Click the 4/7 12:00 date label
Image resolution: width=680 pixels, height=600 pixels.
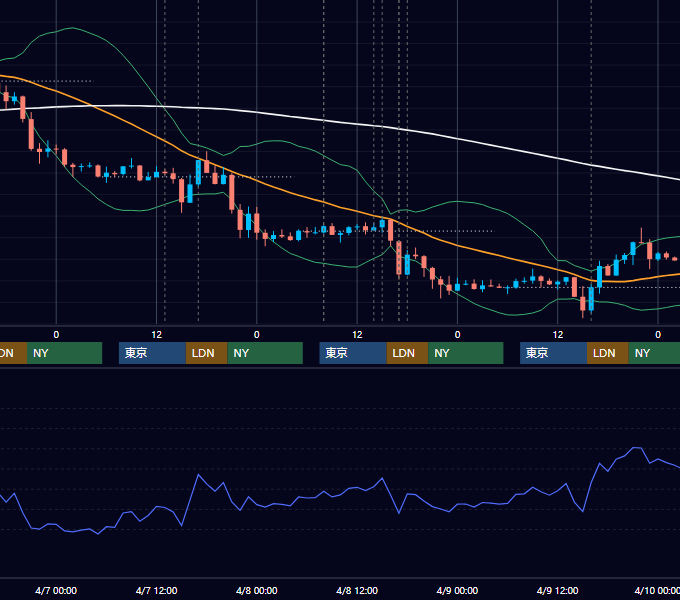(156, 590)
